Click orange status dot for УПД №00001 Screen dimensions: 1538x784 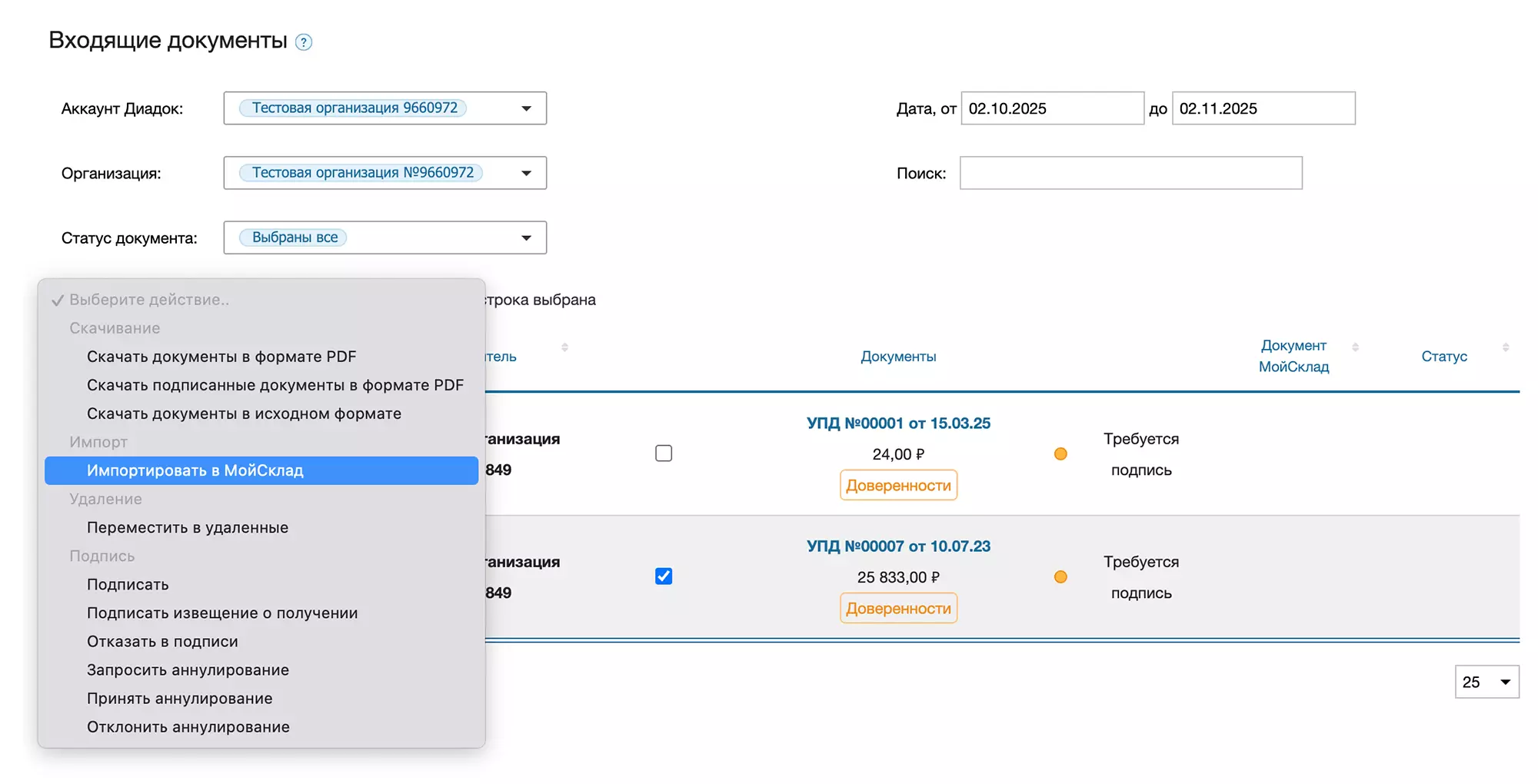tap(1060, 454)
